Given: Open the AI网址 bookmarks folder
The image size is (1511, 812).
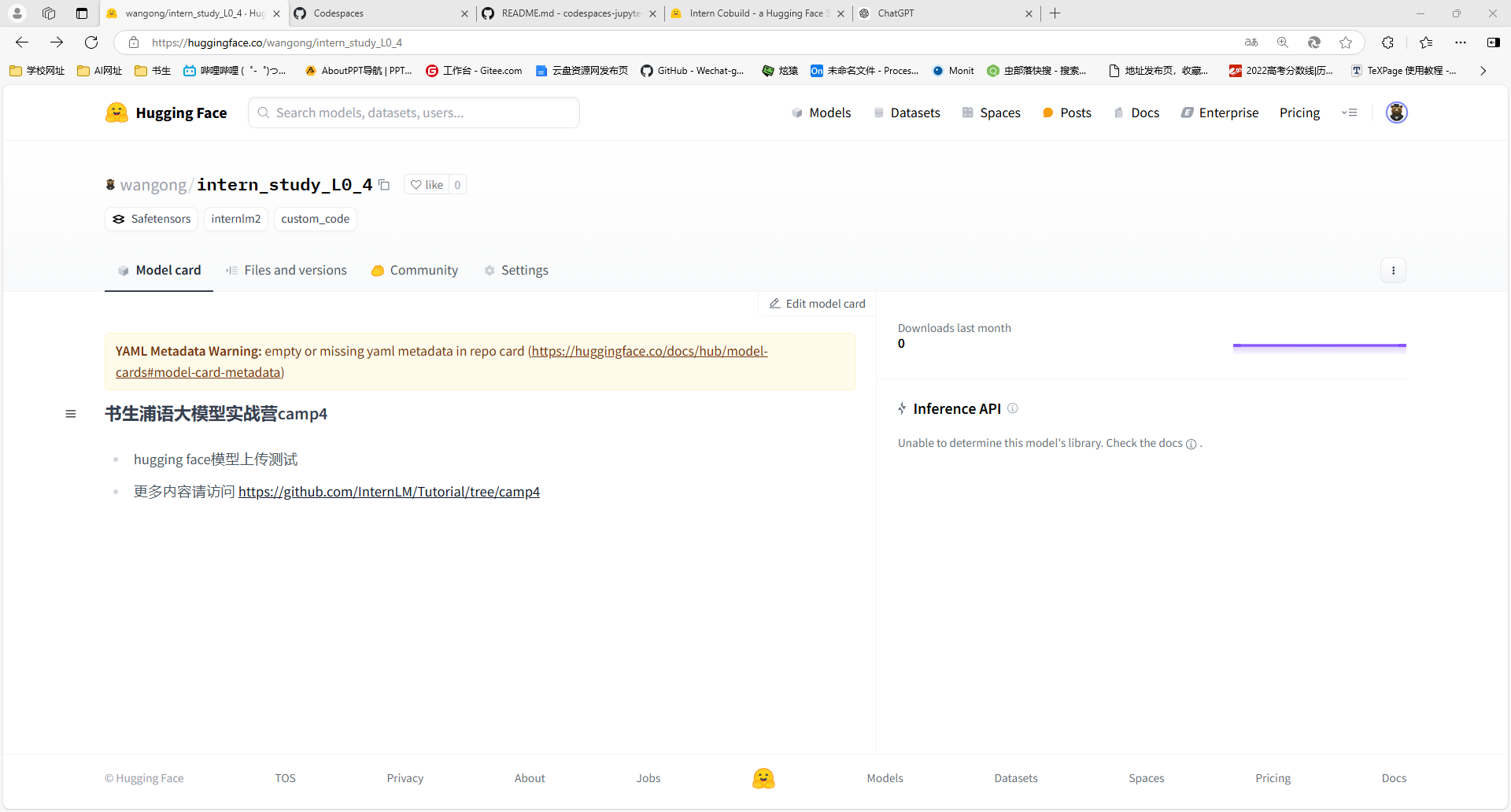Looking at the screenshot, I should 99,71.
